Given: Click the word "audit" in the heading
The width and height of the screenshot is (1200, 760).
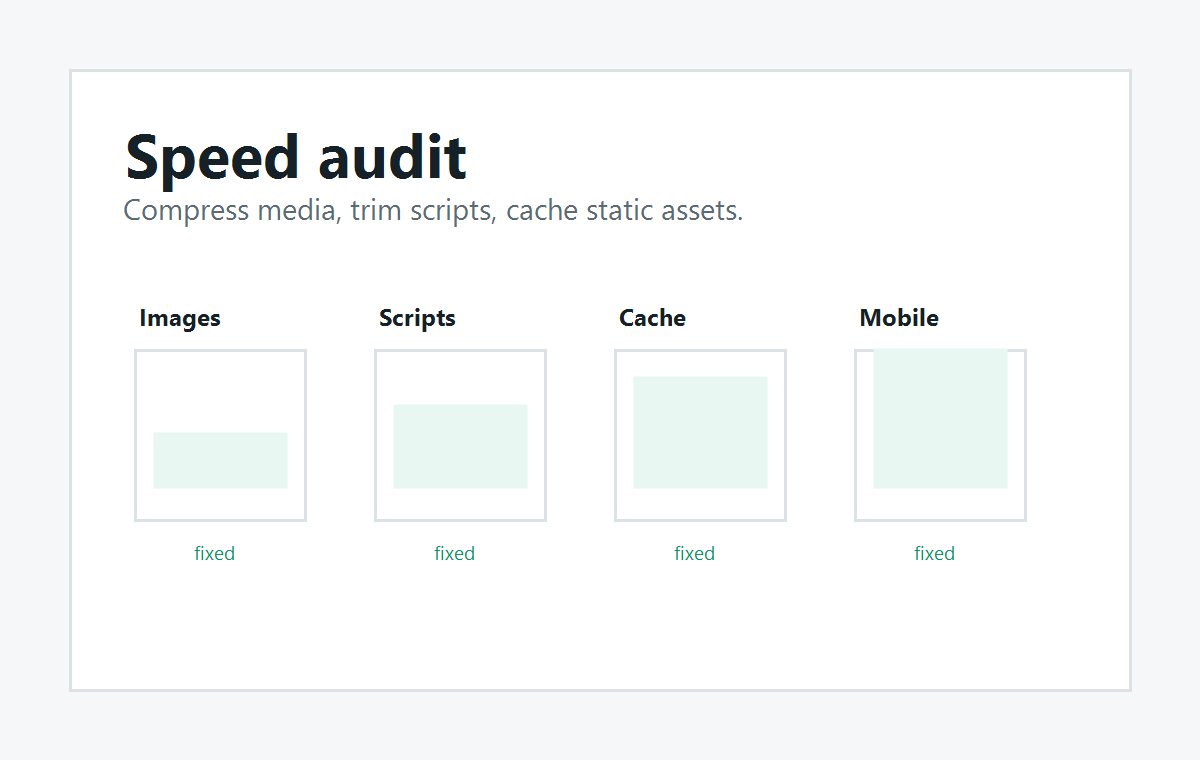Looking at the screenshot, I should coord(392,157).
